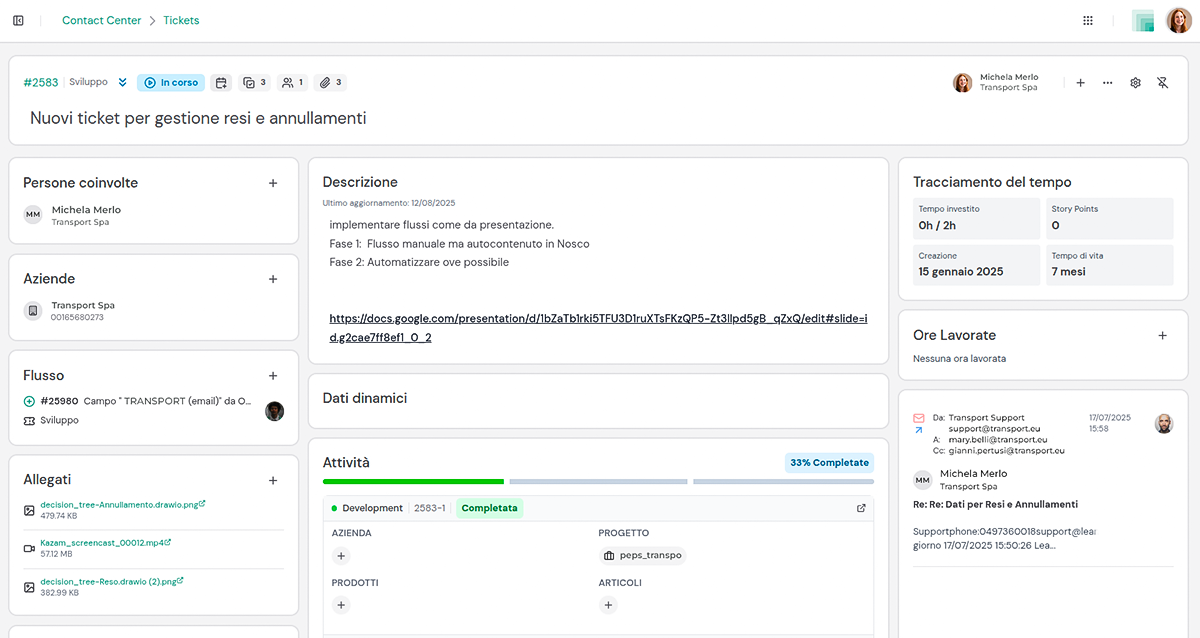Viewport: 1200px width, 638px height.
Task: Toggle the sidebar collapse icon
Action: coord(18,20)
